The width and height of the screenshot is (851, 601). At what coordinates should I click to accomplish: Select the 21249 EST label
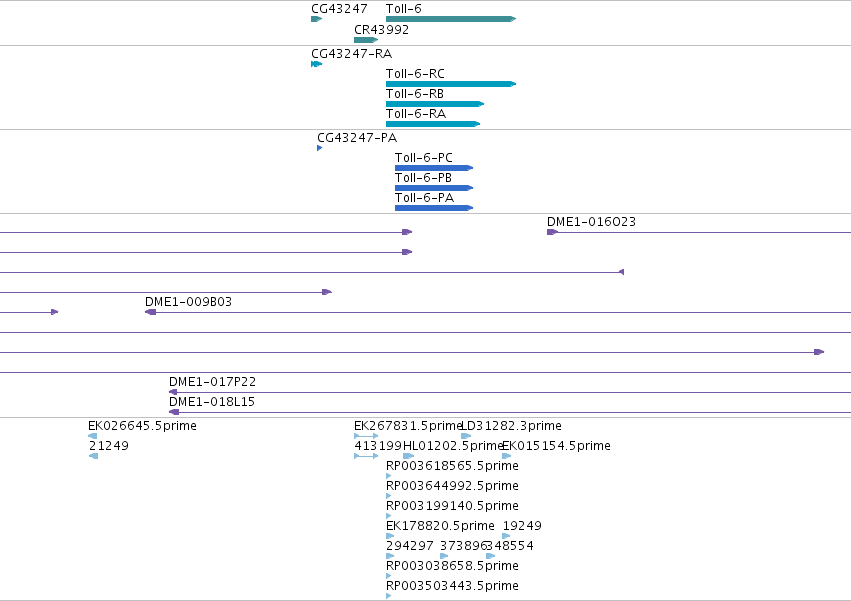coord(109,446)
